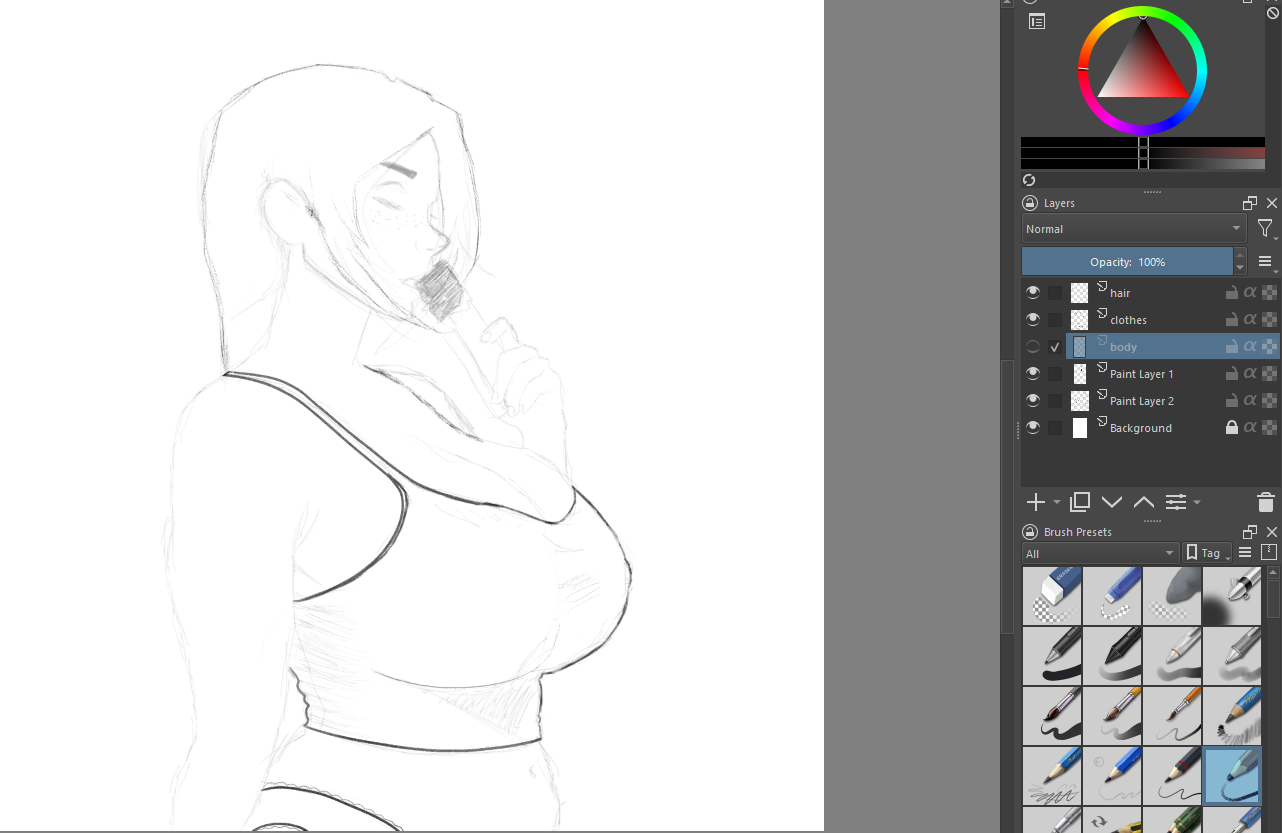Image resolution: width=1282 pixels, height=833 pixels.
Task: Lock the hair layer
Action: pos(1232,293)
